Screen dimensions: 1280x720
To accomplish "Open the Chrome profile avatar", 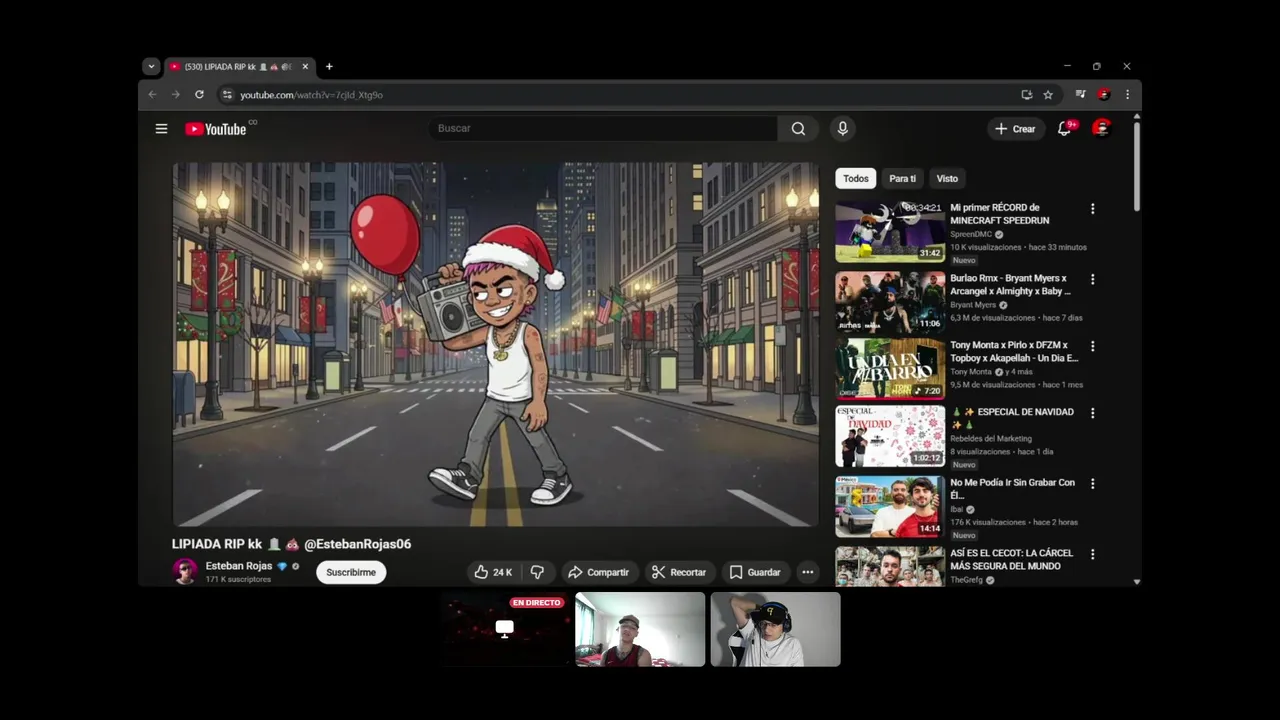I will [1103, 95].
